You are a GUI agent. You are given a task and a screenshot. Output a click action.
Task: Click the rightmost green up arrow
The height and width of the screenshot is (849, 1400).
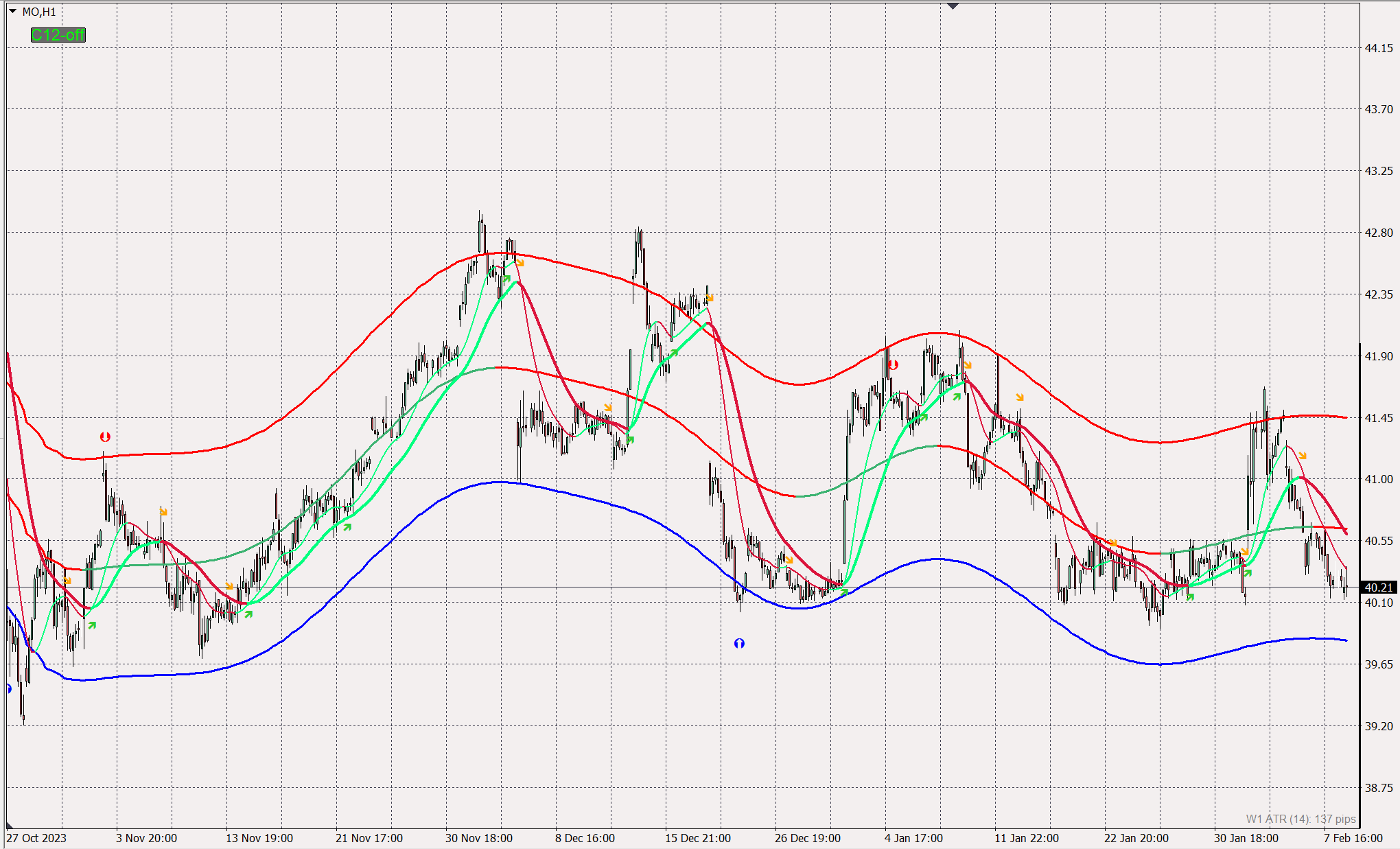(1248, 573)
